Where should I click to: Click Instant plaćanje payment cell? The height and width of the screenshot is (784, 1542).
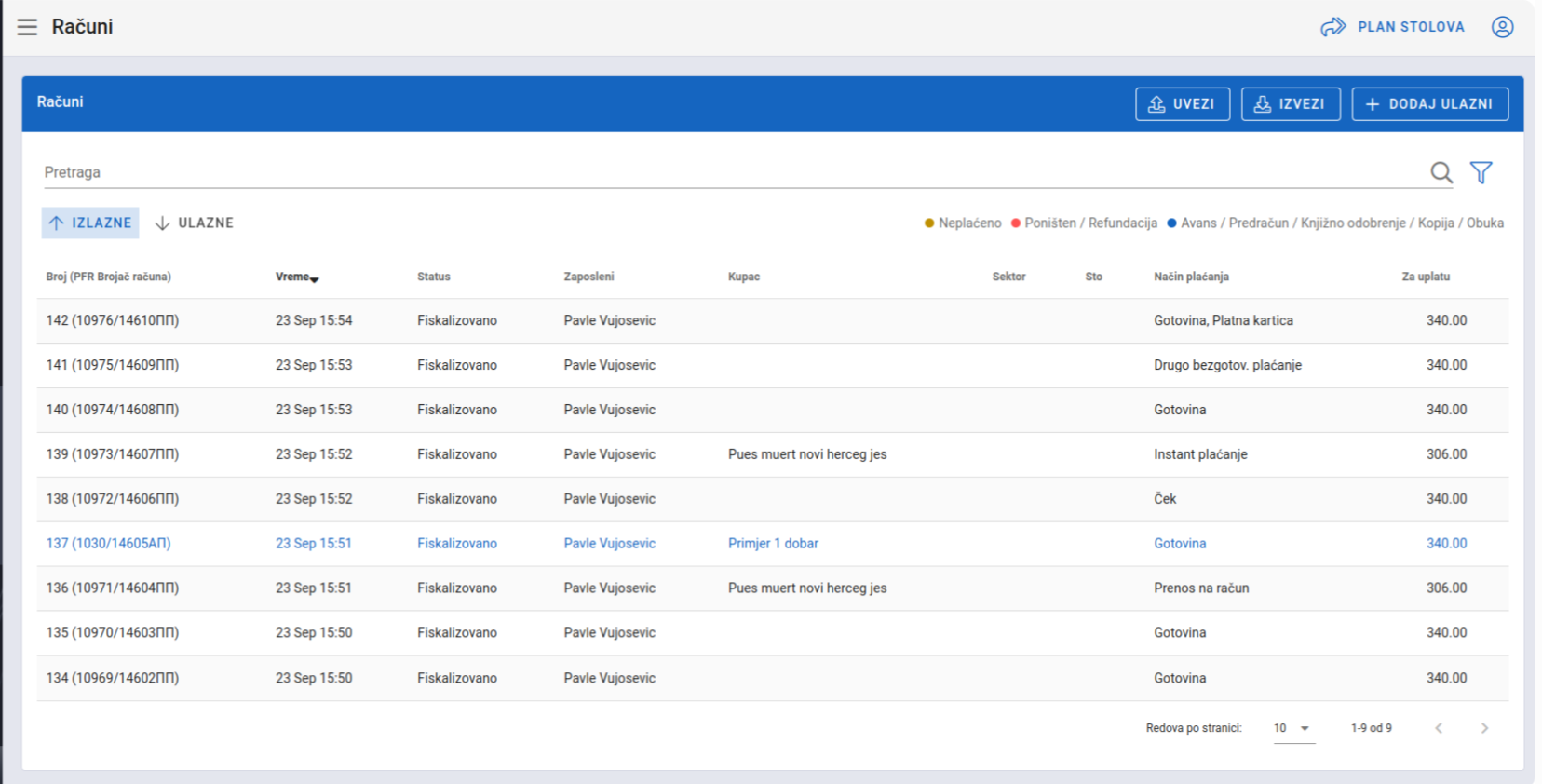1200,454
